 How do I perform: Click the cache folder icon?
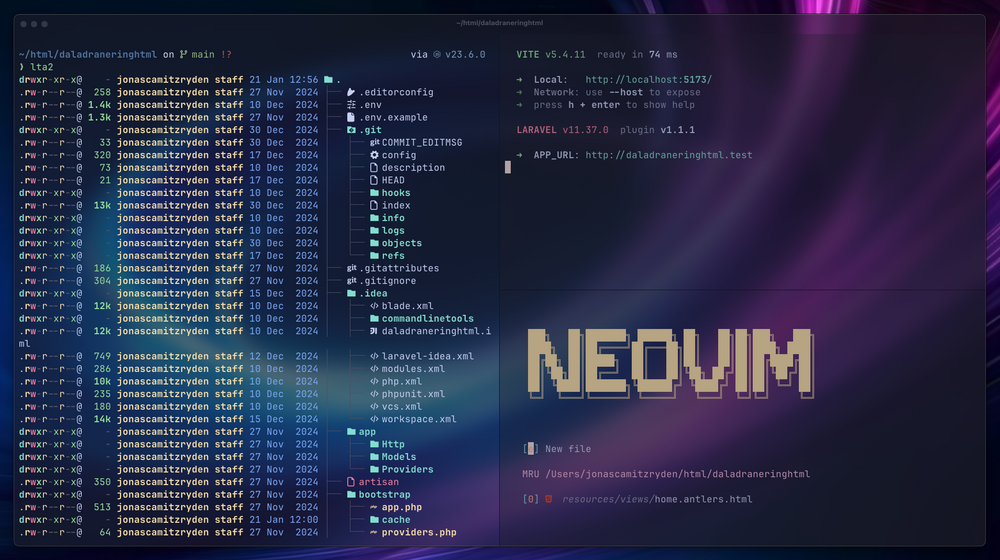coord(374,520)
